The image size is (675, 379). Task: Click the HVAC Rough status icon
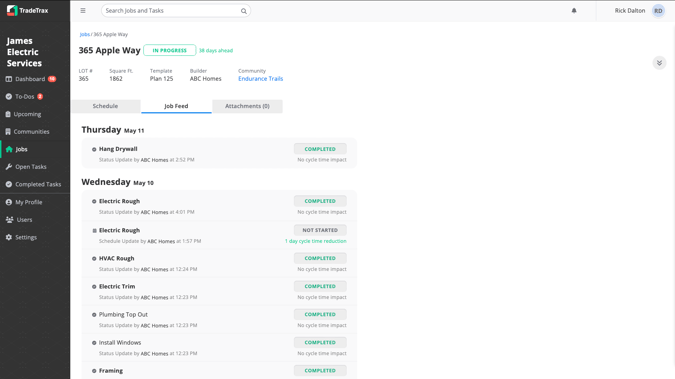point(94,259)
